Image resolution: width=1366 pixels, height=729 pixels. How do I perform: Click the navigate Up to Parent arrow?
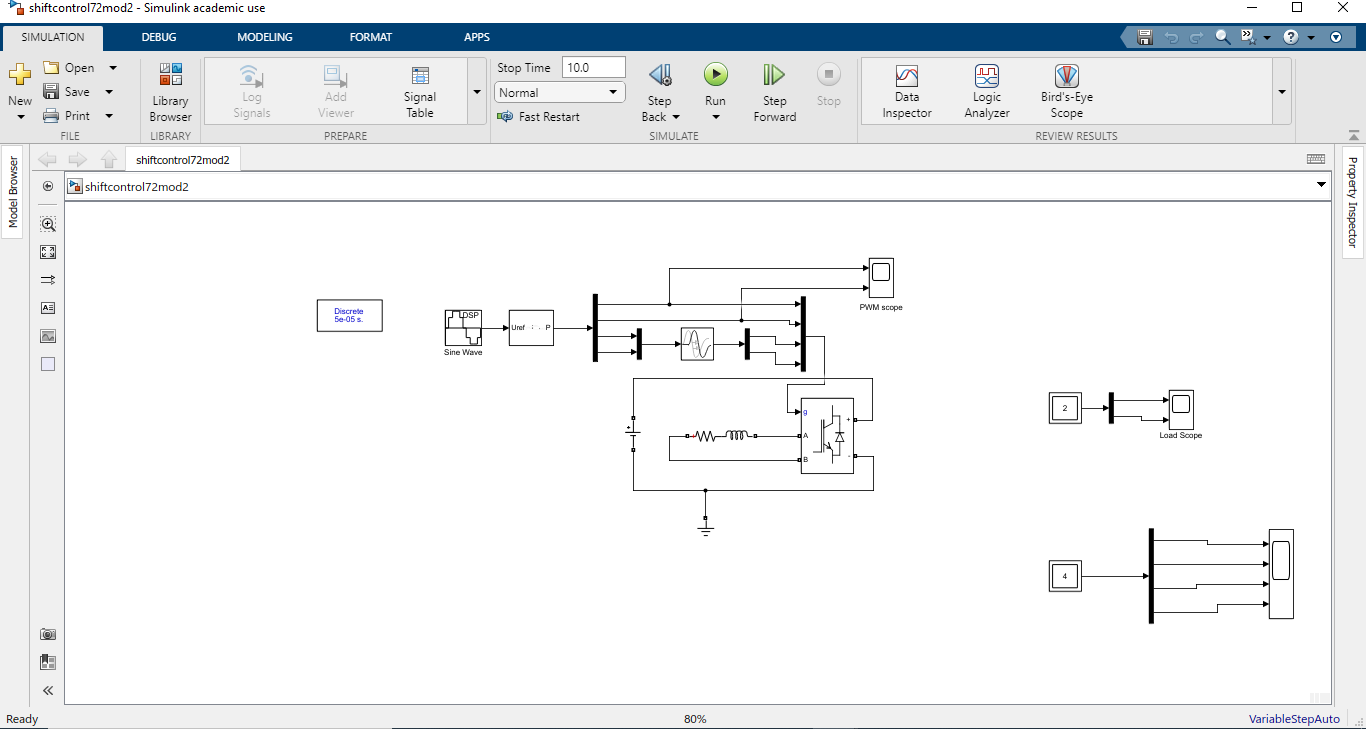109,159
